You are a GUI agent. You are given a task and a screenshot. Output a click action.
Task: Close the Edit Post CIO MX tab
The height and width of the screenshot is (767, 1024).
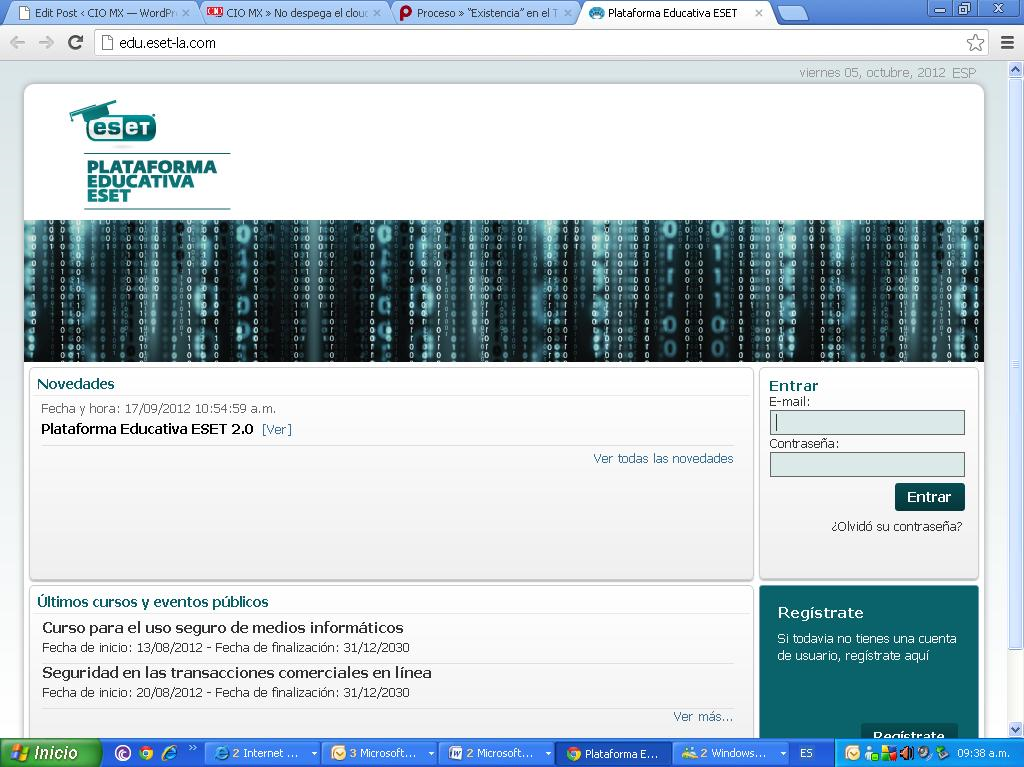point(185,12)
